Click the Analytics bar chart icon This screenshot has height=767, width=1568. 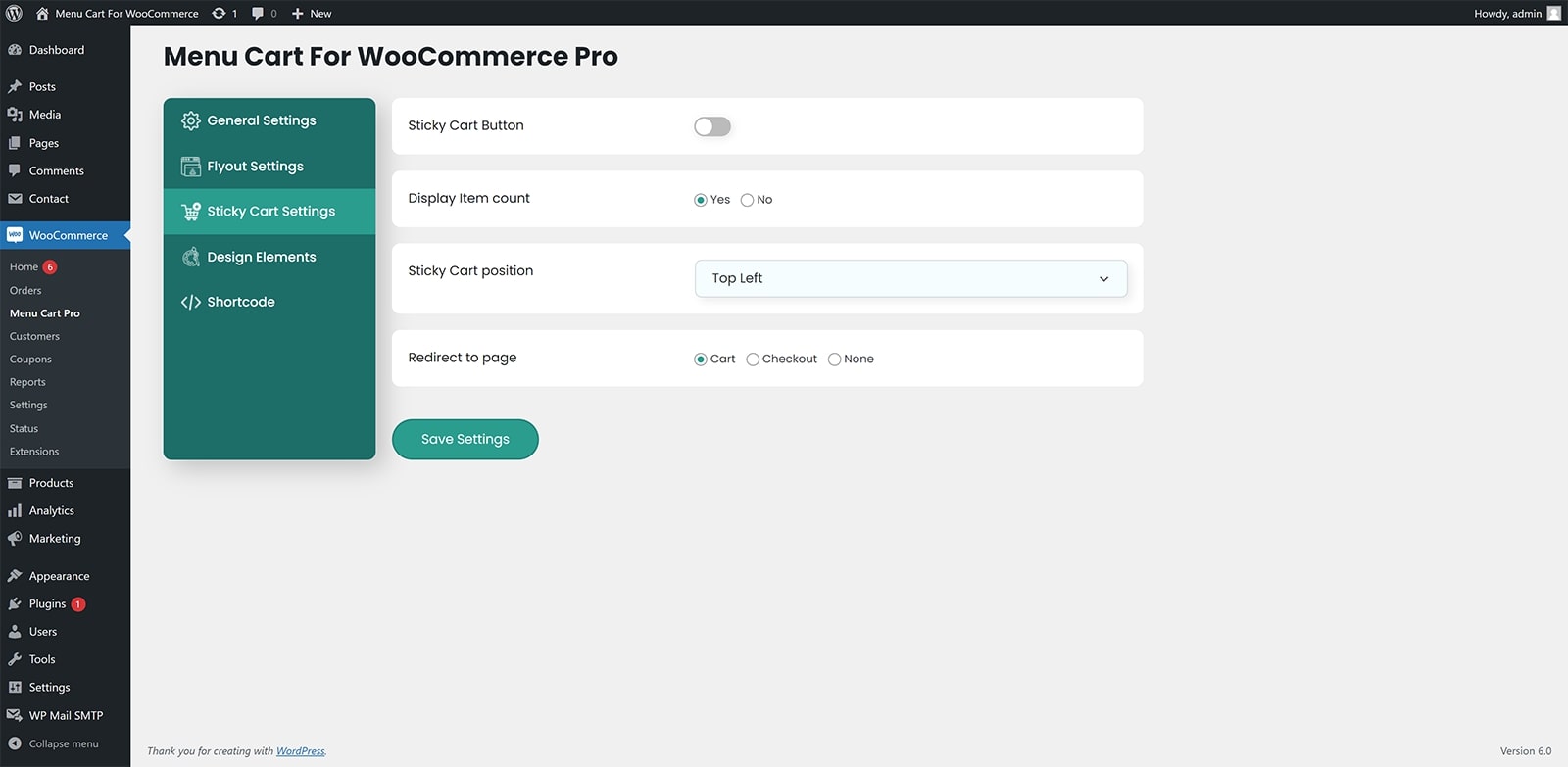15,510
